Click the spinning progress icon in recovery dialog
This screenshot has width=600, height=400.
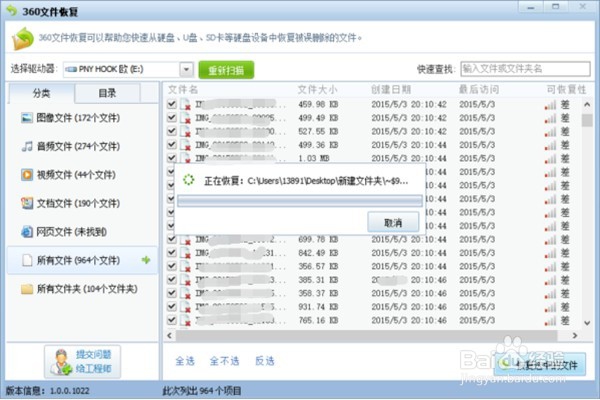coord(189,180)
